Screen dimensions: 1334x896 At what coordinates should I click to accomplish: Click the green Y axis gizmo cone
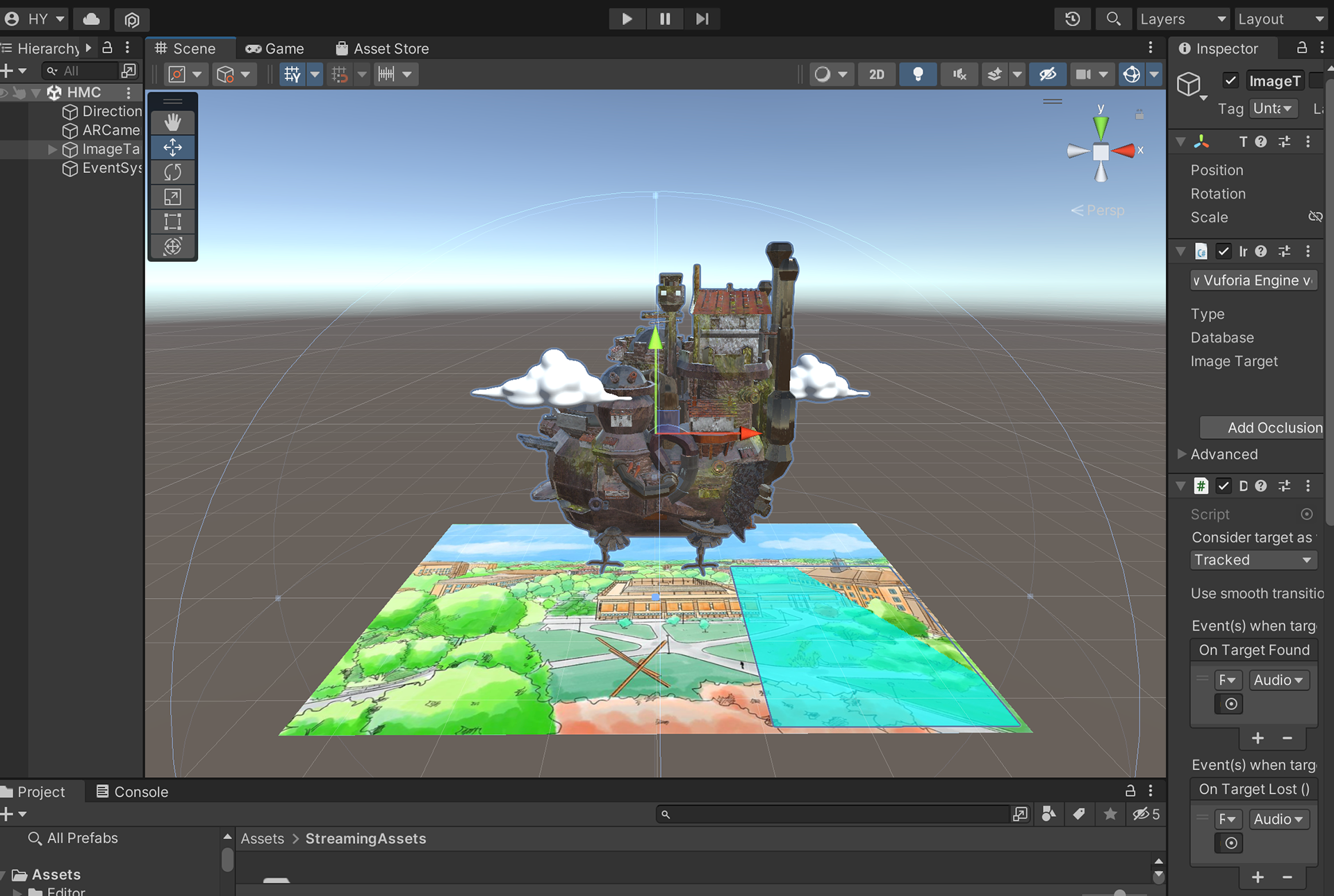(x=1101, y=127)
